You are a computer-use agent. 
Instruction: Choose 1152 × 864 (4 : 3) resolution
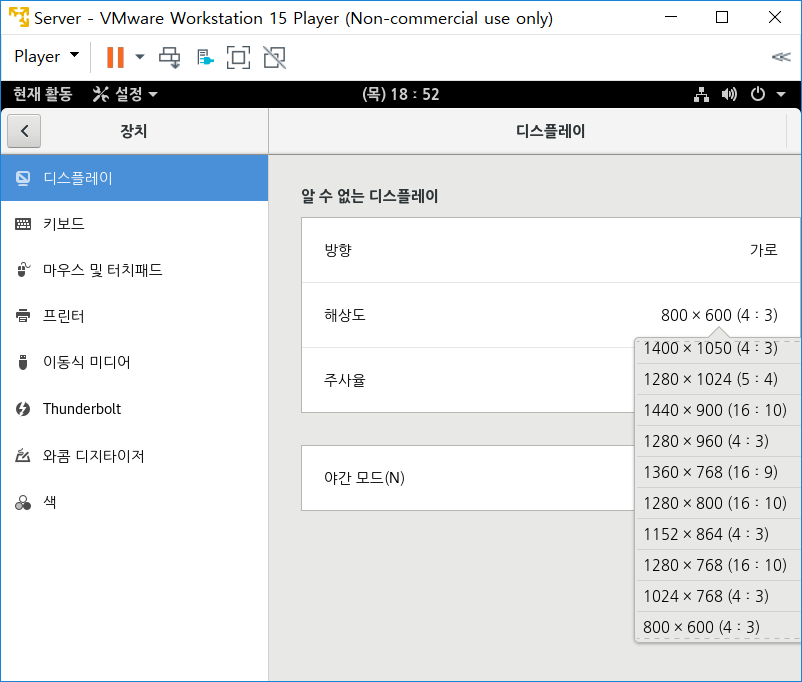click(x=718, y=534)
